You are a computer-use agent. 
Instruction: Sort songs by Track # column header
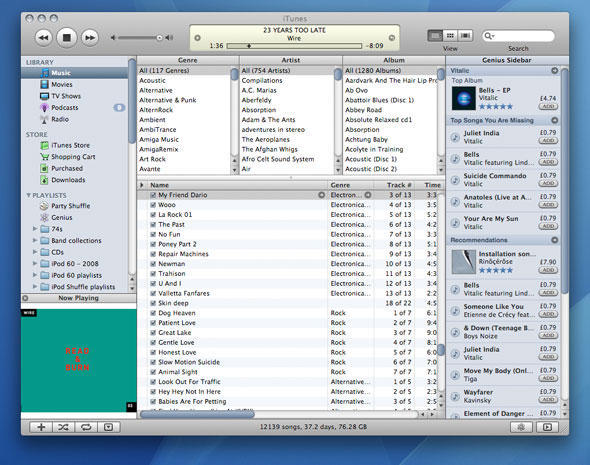click(394, 185)
